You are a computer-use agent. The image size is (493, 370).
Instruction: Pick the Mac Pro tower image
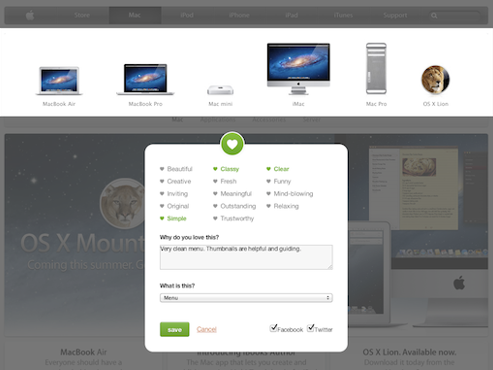click(x=376, y=68)
